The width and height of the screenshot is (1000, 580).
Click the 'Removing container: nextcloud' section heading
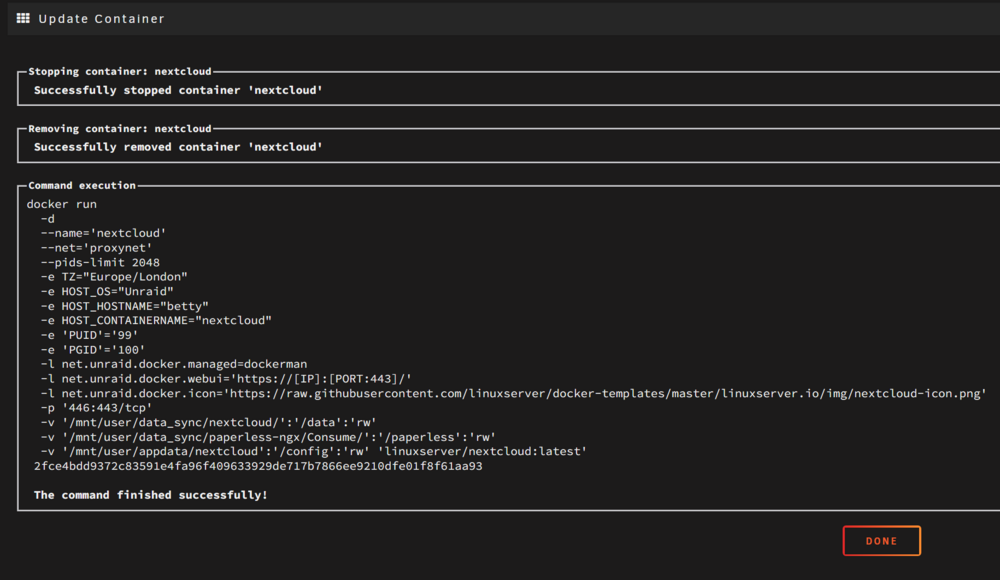tap(120, 128)
